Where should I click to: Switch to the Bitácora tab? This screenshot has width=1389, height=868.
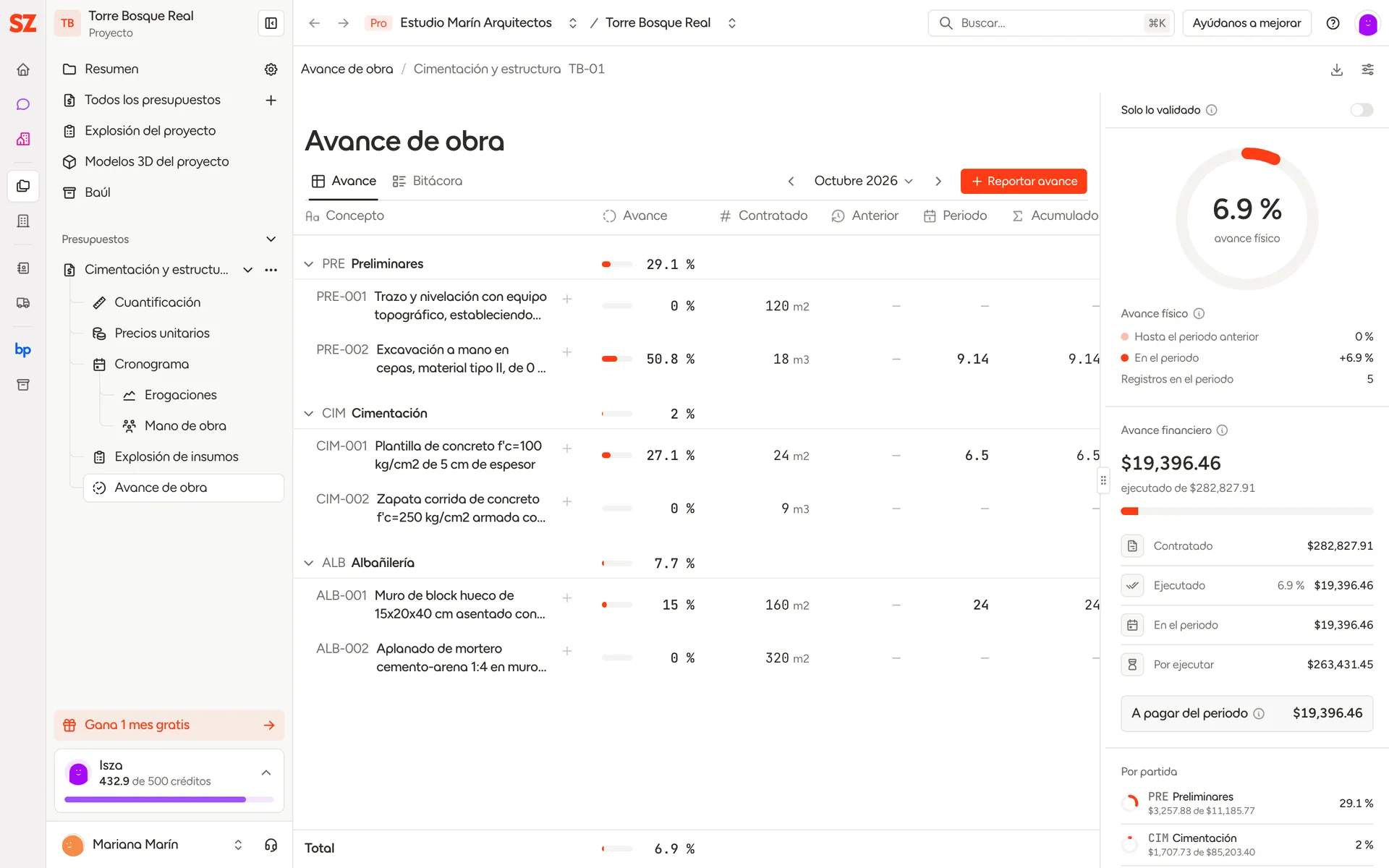pyautogui.click(x=428, y=181)
